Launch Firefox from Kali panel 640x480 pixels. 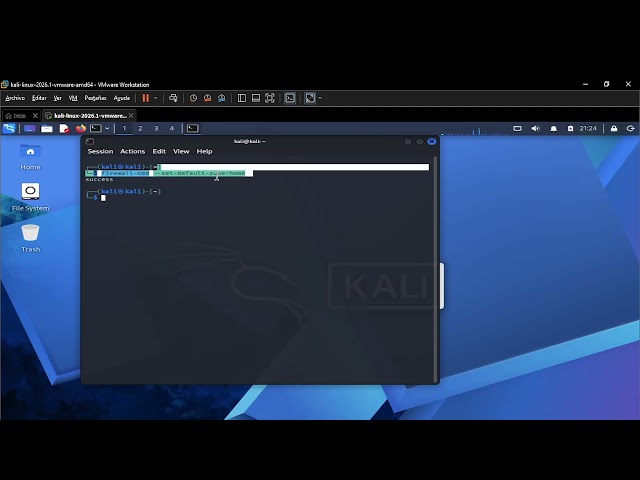click(81, 129)
